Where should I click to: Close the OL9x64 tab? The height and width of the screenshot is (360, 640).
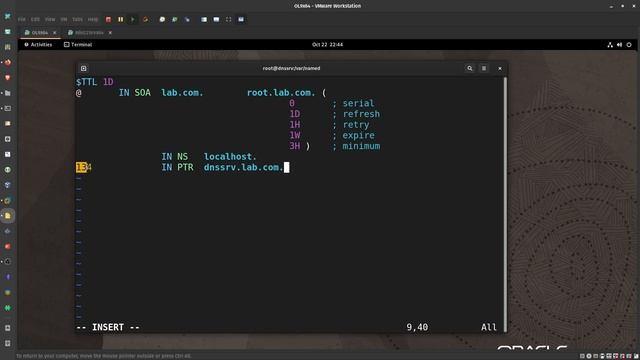(55, 33)
